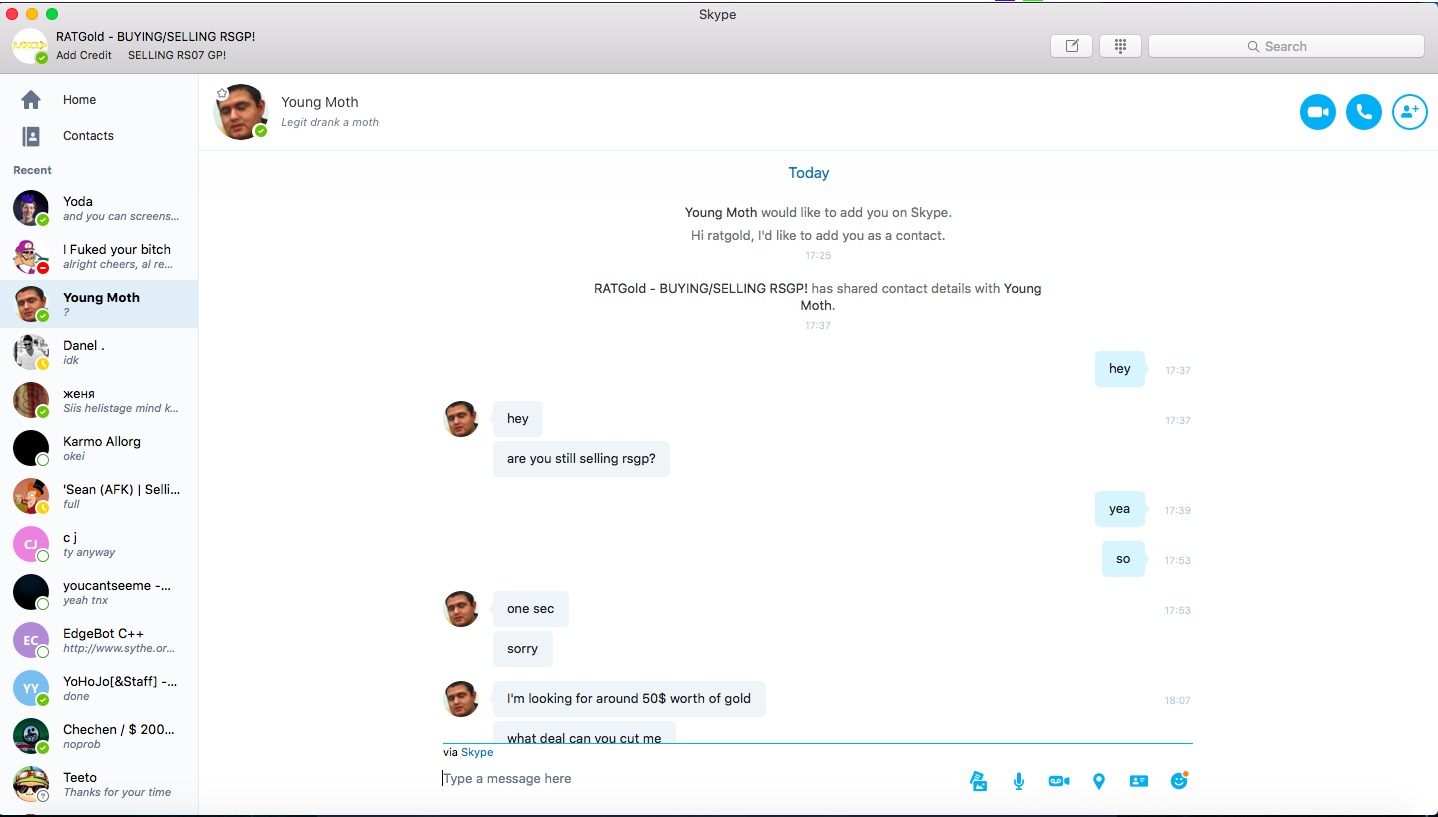Open the YoHoJo[&Staff] conversation

pos(99,688)
